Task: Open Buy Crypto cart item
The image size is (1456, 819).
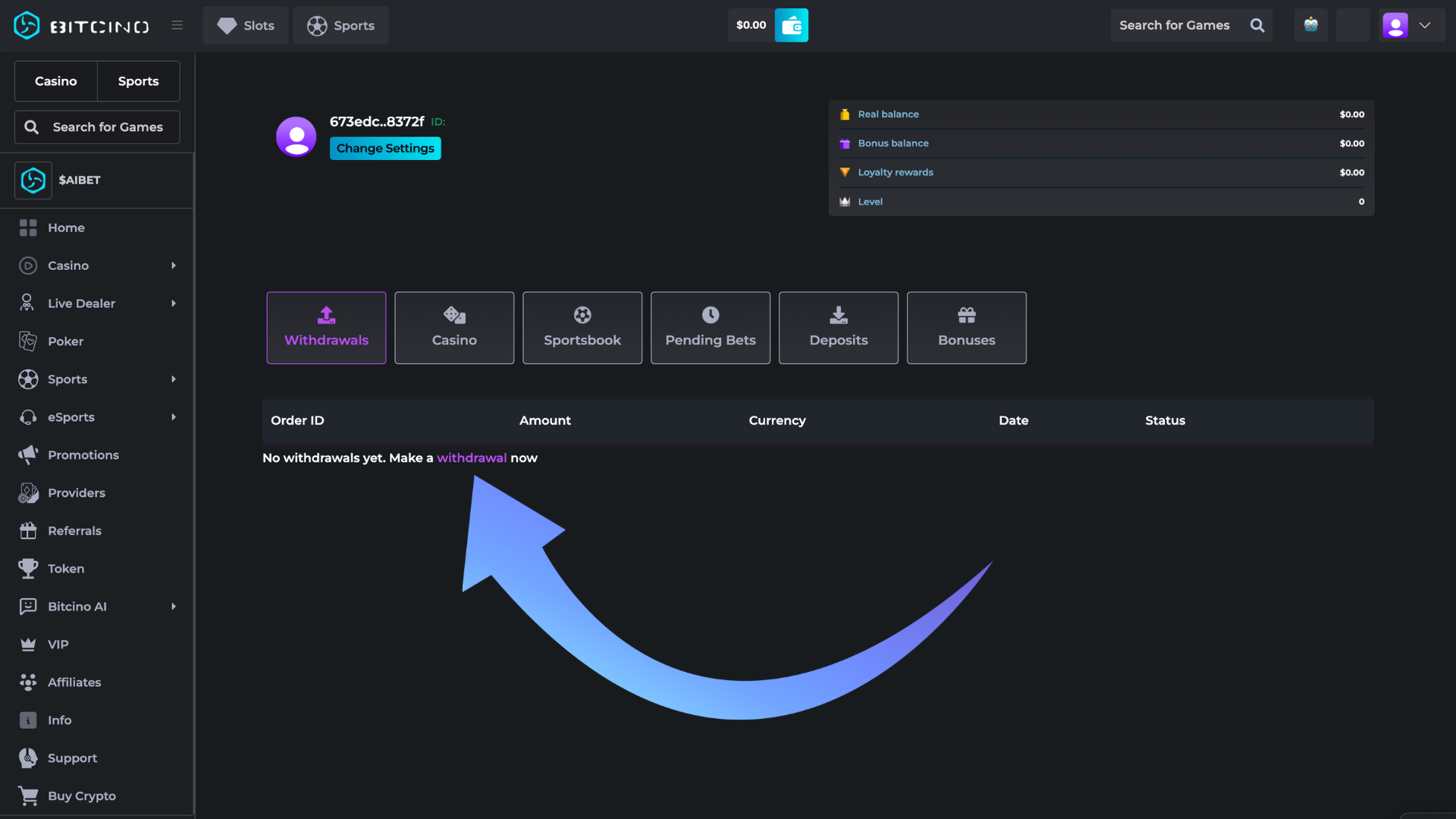Action: coord(81,796)
